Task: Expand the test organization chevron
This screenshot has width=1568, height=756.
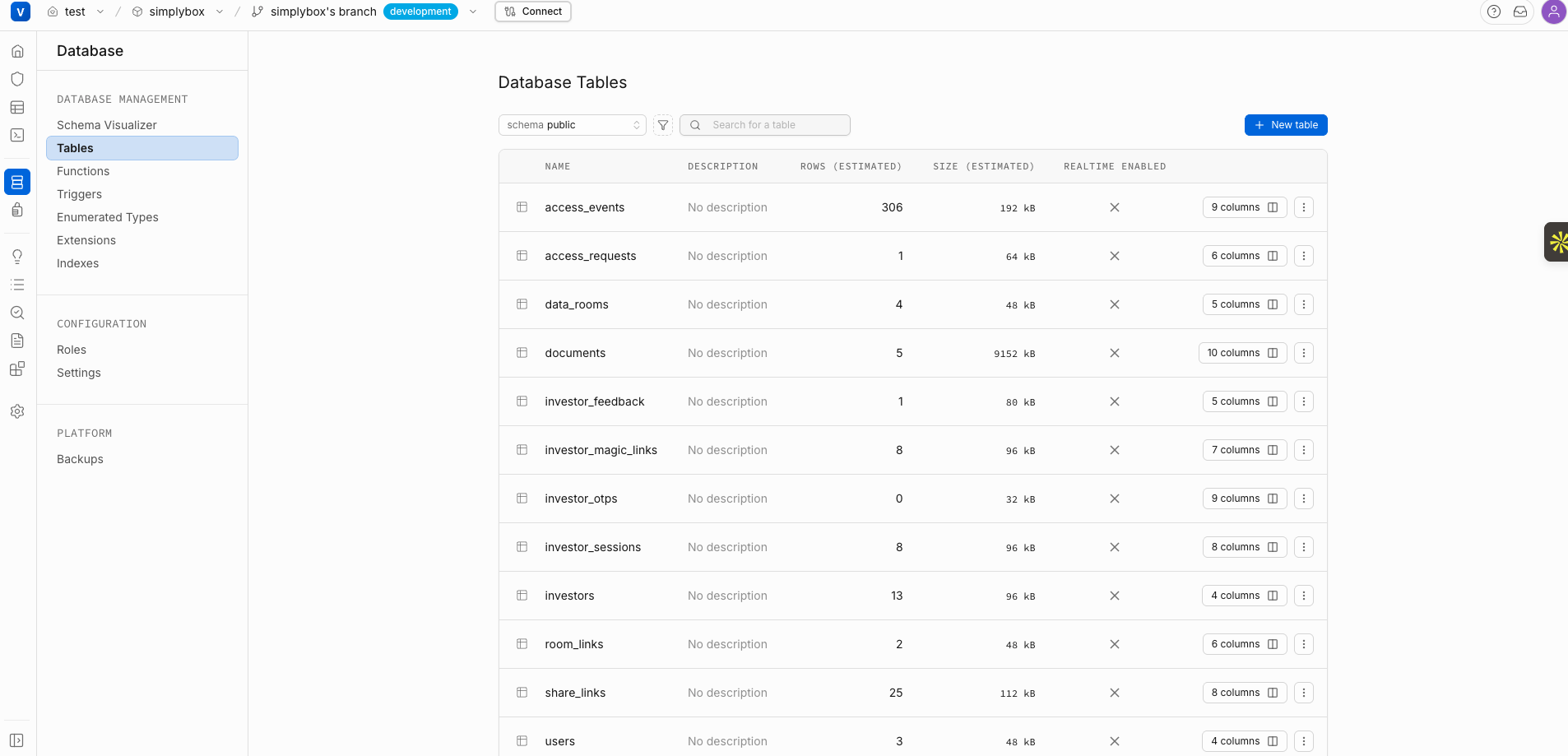Action: (100, 12)
